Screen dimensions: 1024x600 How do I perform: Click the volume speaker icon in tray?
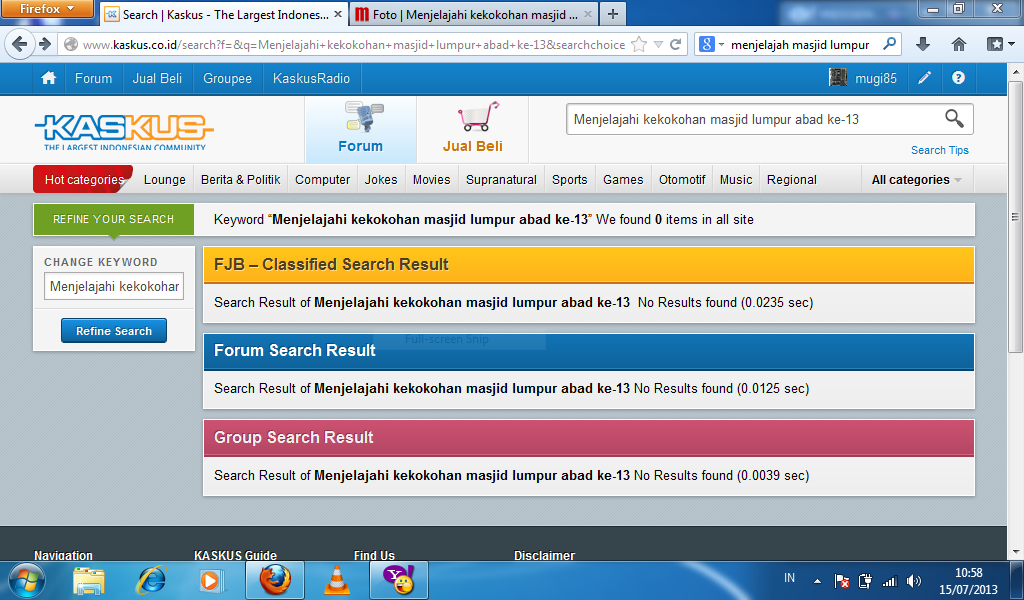[x=914, y=581]
